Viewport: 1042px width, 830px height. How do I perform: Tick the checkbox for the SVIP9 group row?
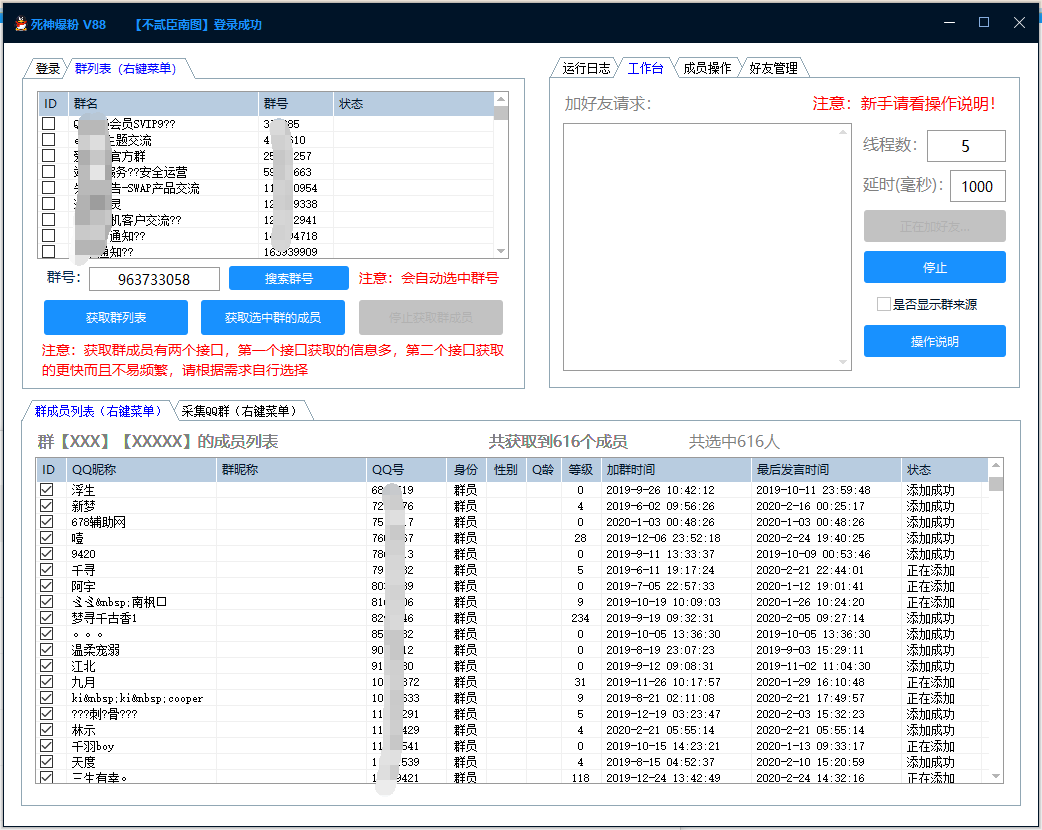point(48,124)
